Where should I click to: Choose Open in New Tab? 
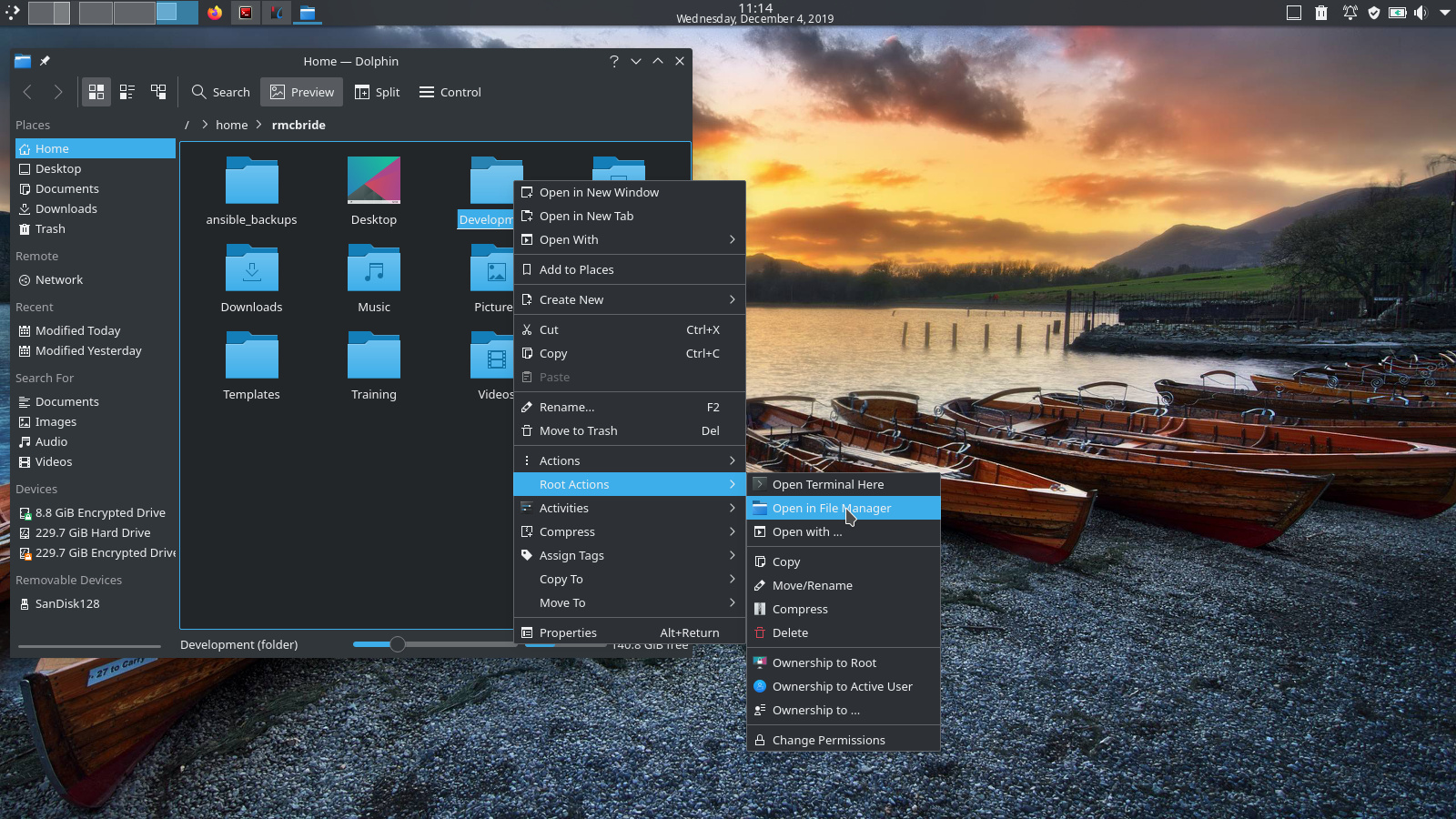click(x=630, y=216)
